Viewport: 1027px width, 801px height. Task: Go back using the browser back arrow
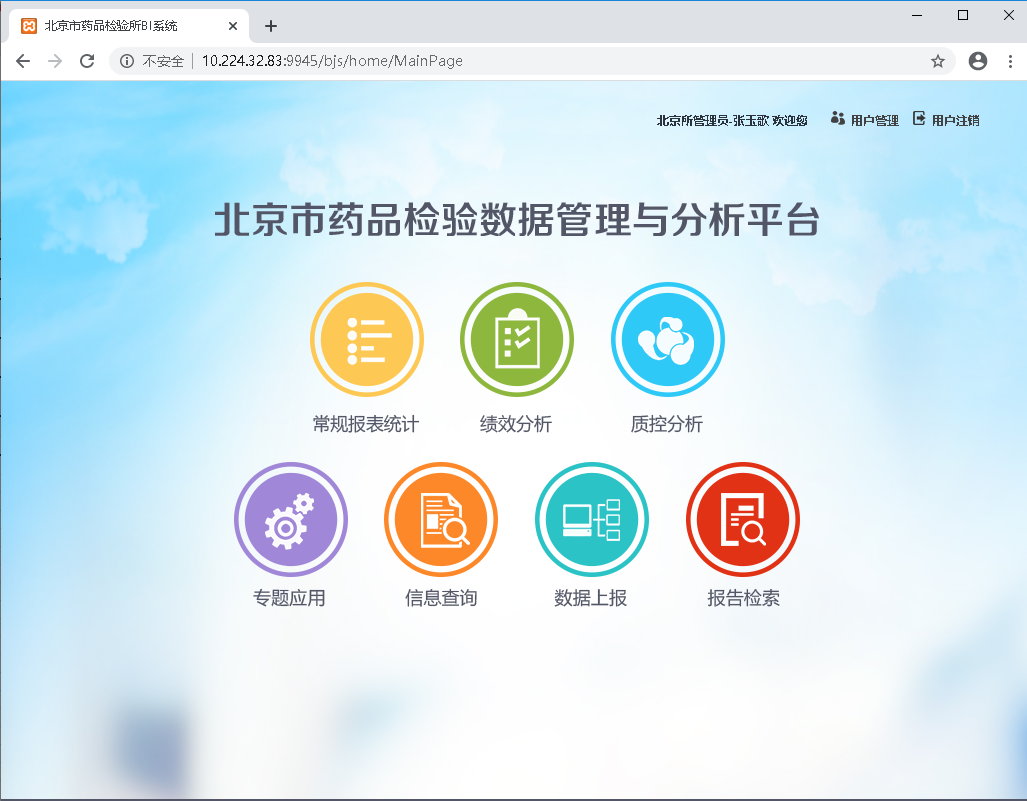coord(23,61)
